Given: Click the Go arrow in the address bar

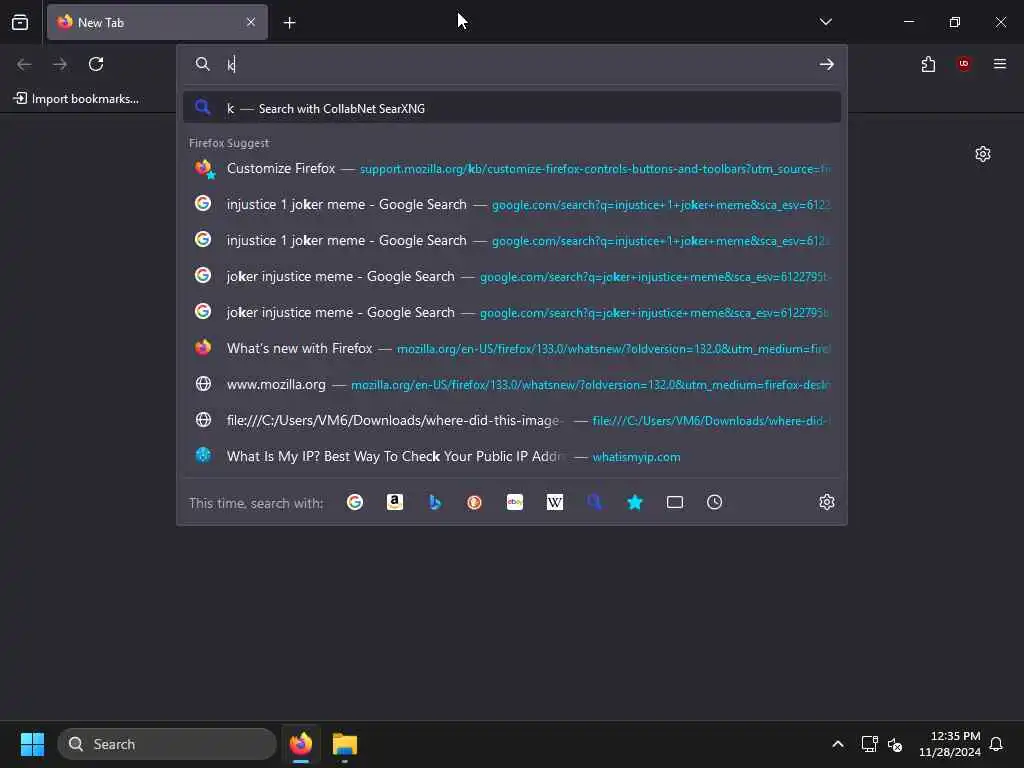Looking at the screenshot, I should tap(826, 64).
